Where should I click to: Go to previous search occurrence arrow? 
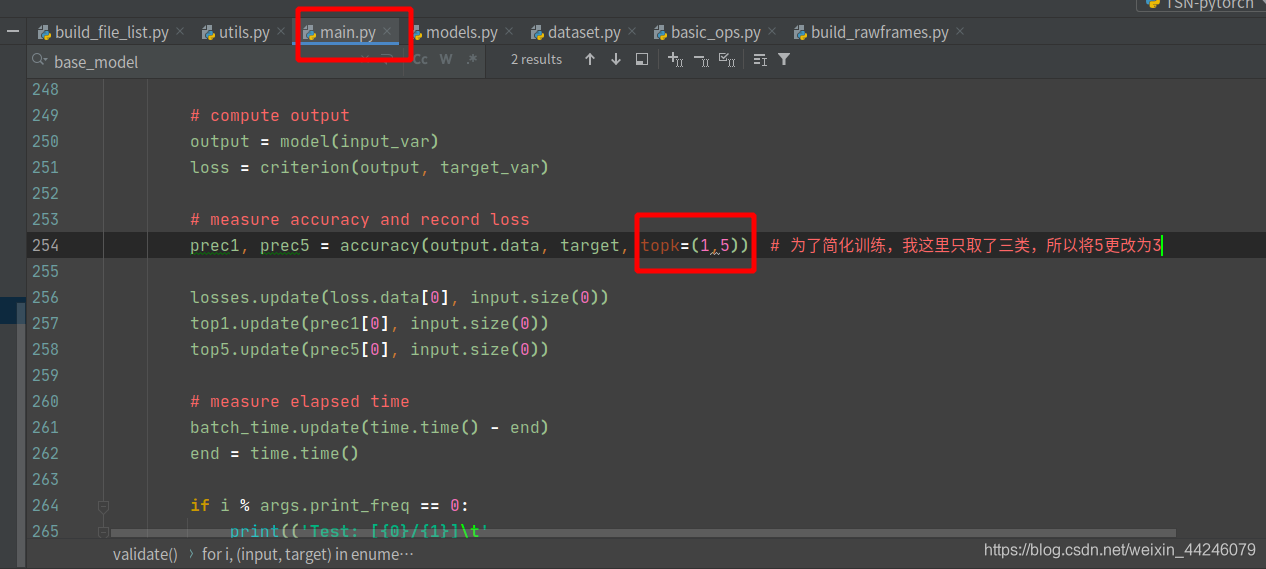coord(590,60)
